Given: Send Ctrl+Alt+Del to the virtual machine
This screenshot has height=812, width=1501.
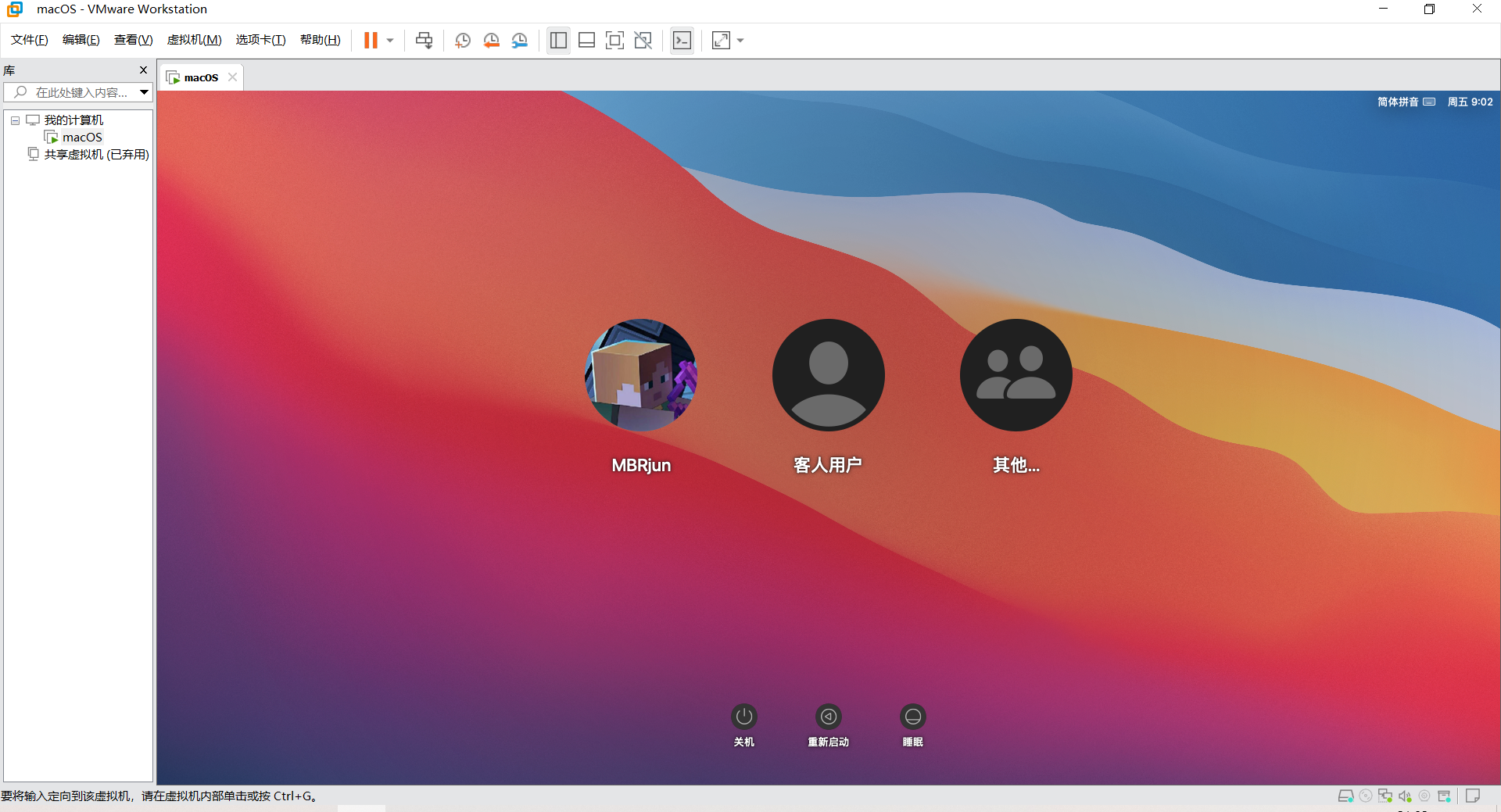Looking at the screenshot, I should pos(424,40).
